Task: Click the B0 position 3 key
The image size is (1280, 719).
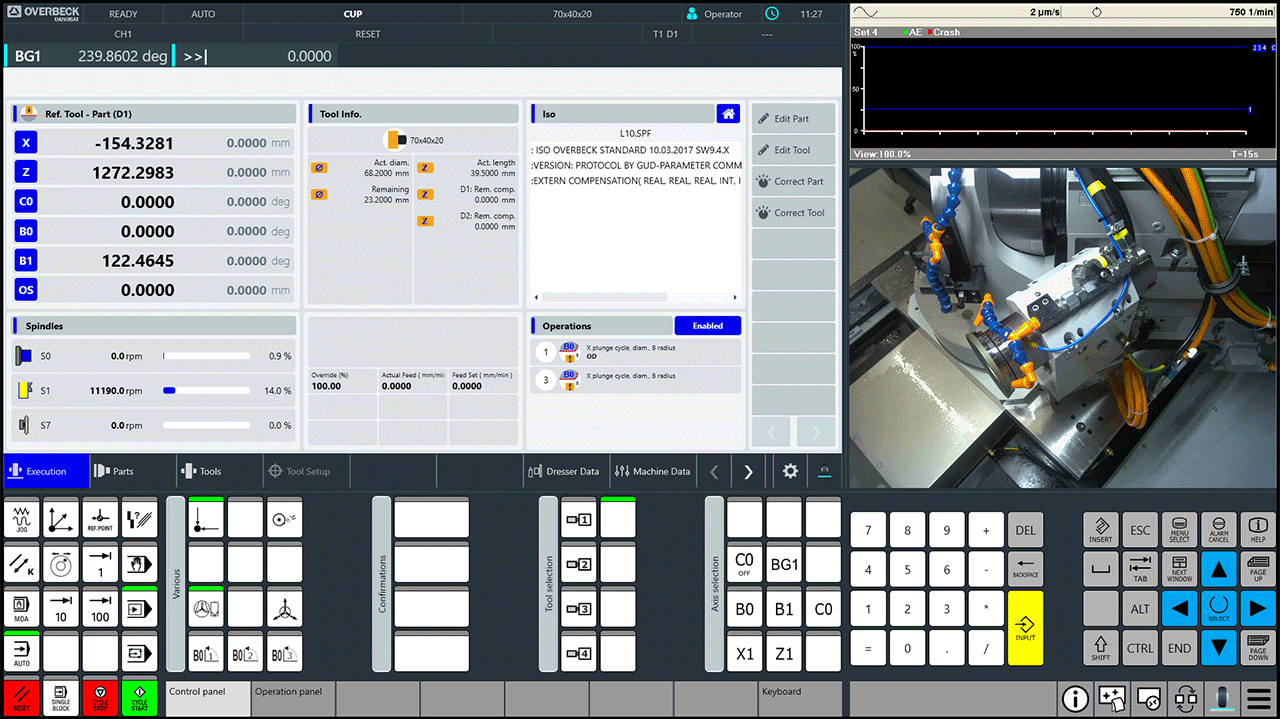Action: point(284,651)
